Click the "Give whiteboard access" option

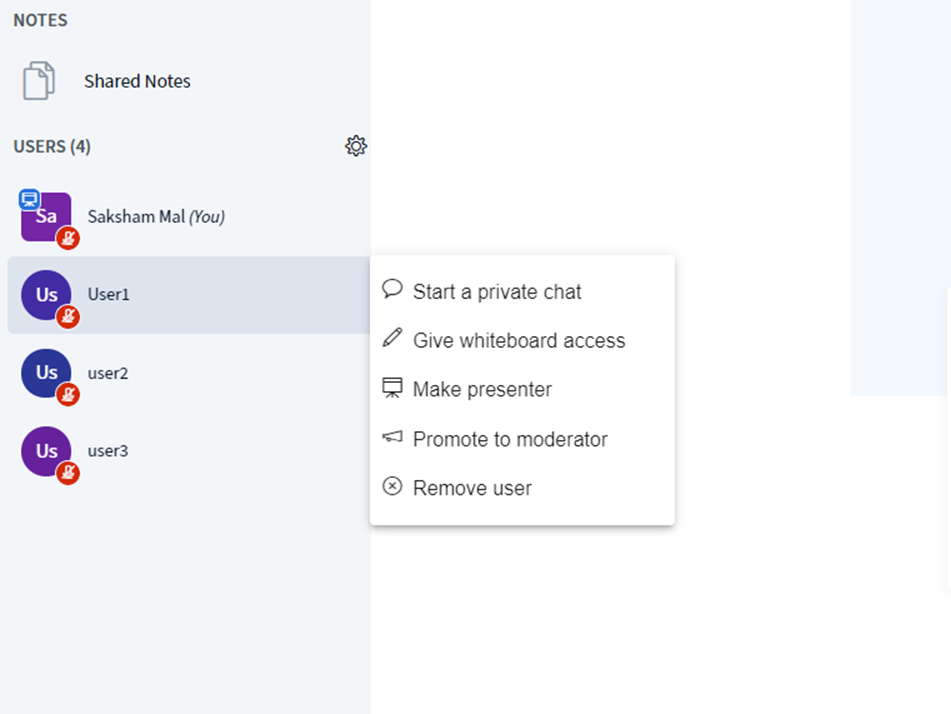tap(519, 340)
